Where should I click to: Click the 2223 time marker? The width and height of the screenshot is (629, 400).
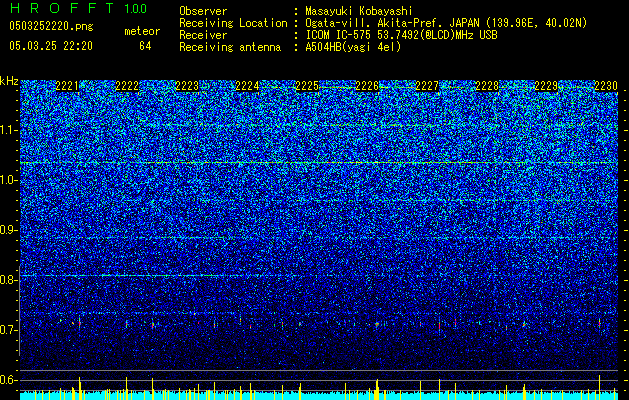tap(187, 86)
